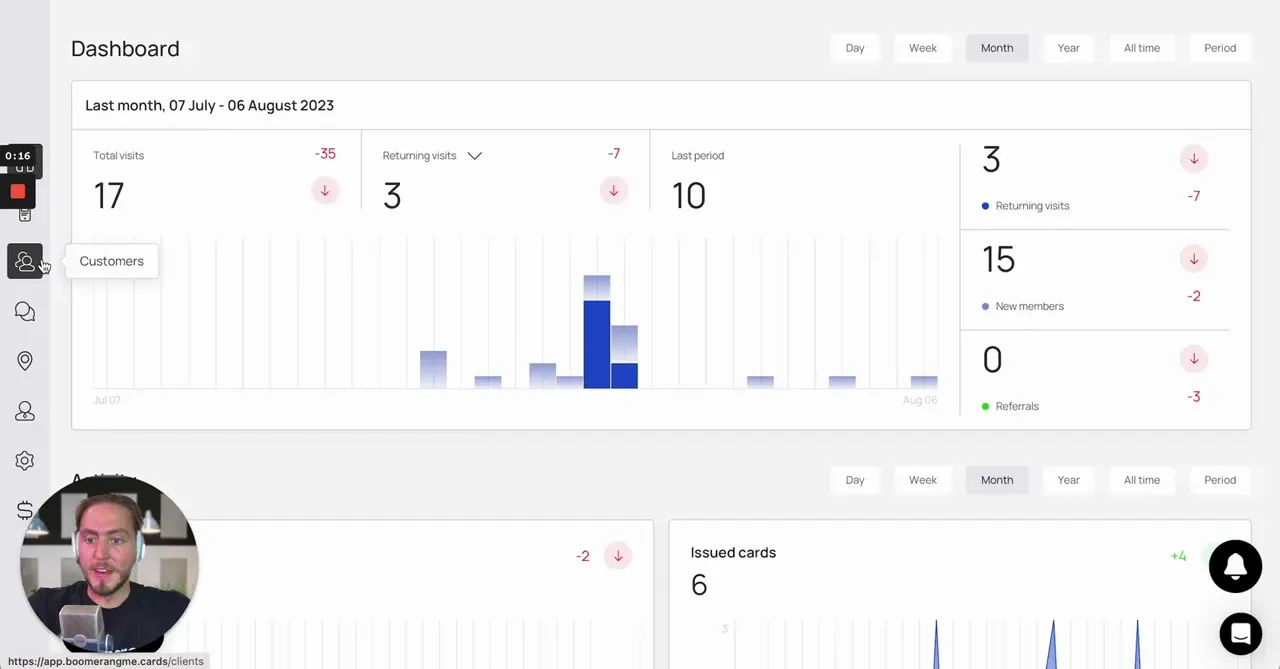Open the settings gear sidebar icon
The height and width of the screenshot is (669, 1280).
coord(25,460)
